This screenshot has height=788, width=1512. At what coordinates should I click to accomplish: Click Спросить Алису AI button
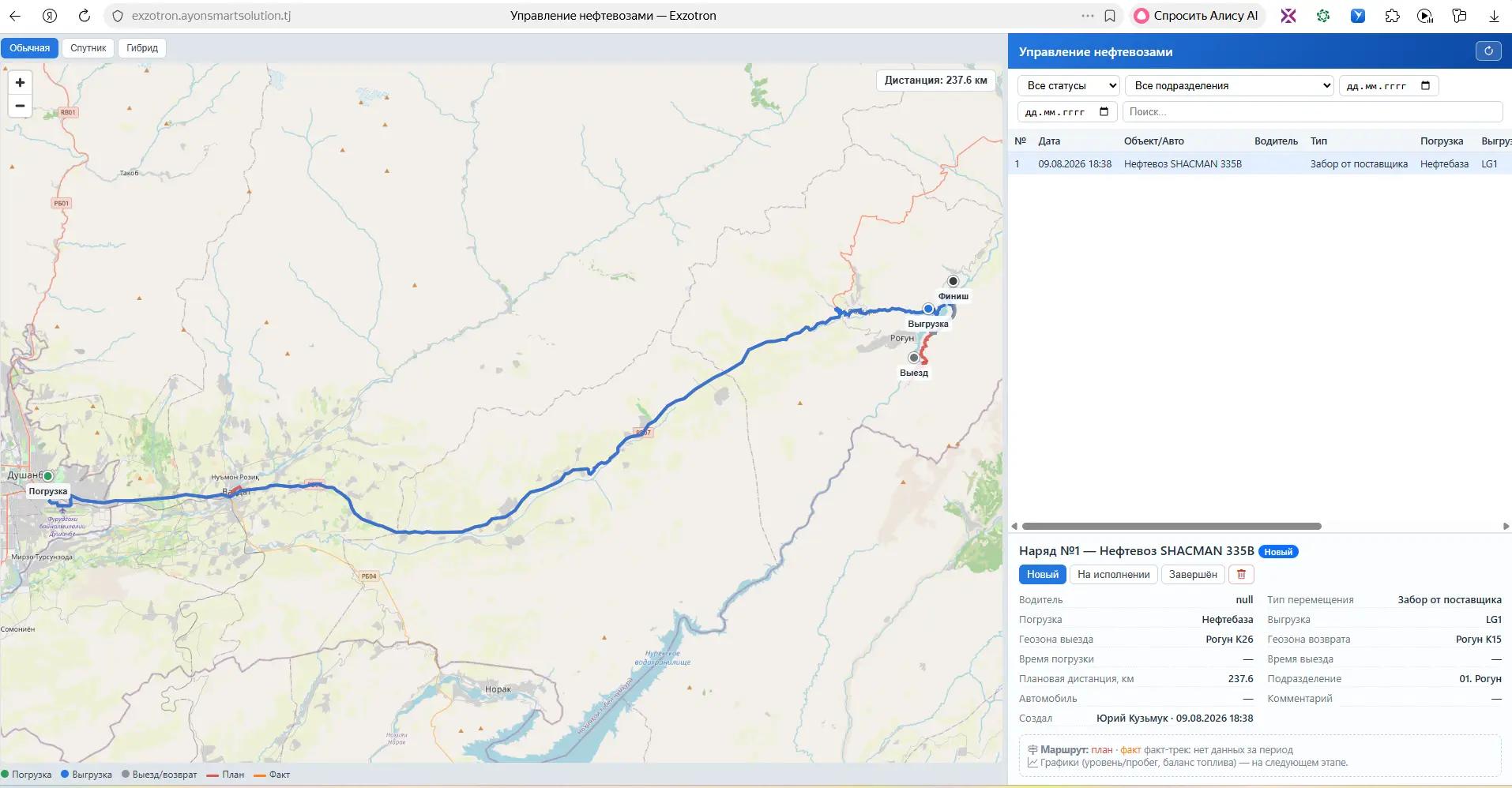pyautogui.click(x=1197, y=16)
